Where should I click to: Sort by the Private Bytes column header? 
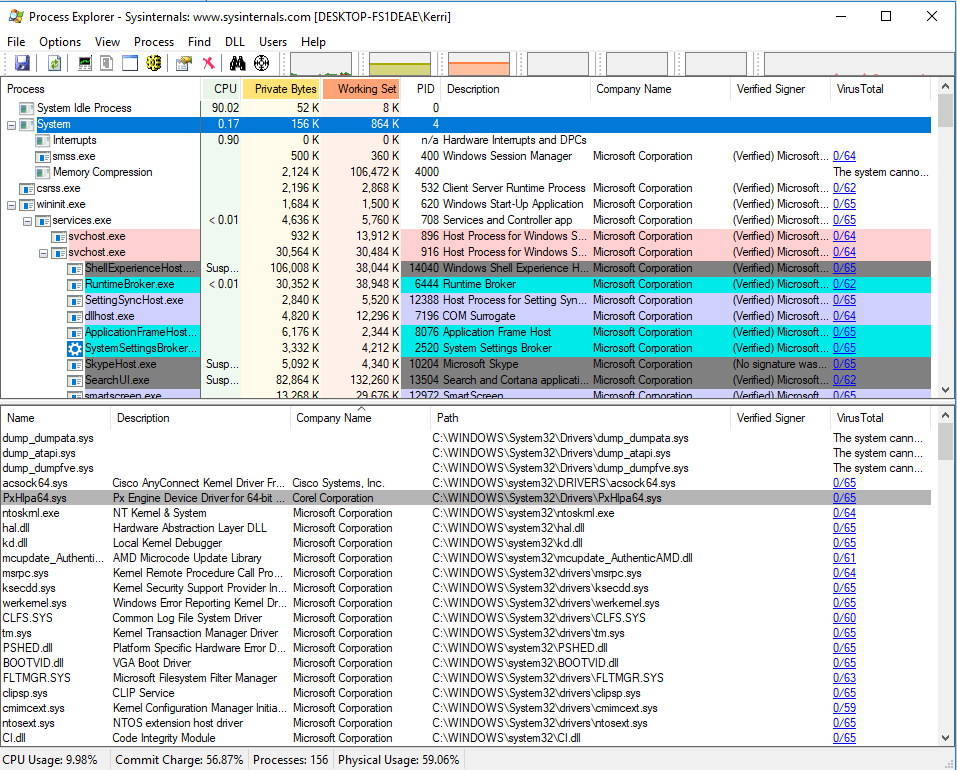[x=285, y=89]
